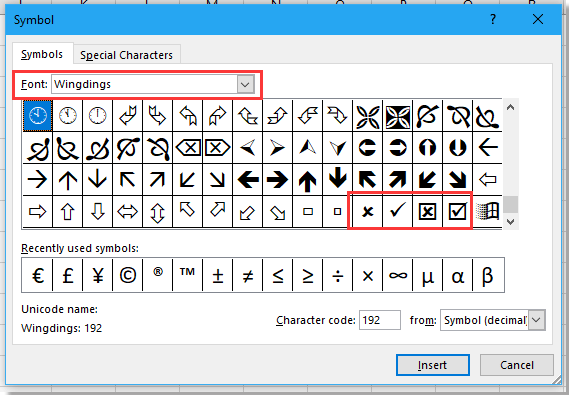Viewport: 569px width, 395px height.
Task: Select the outlined right block arrow symbol
Action: click(38, 211)
